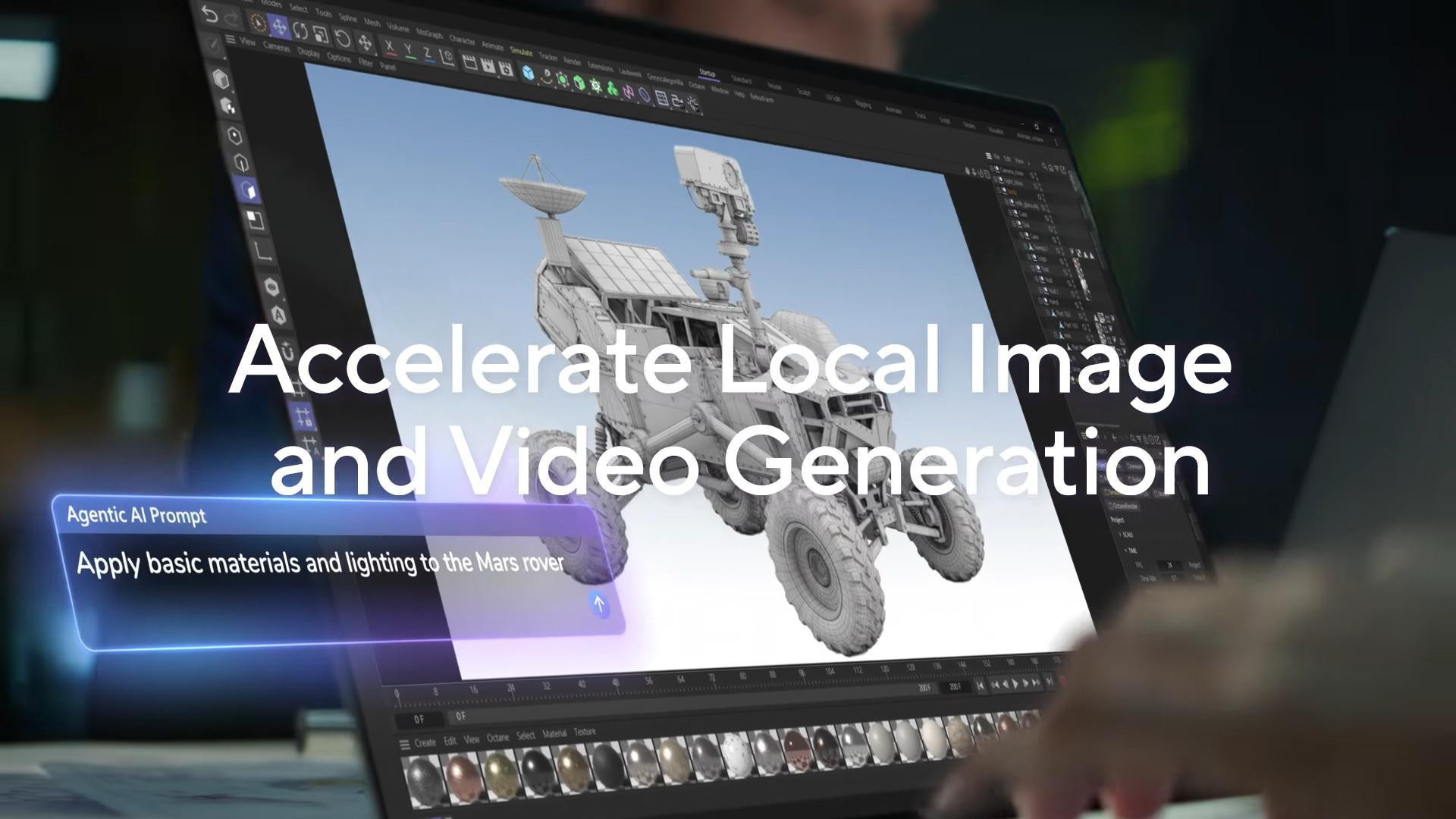Select the Move tool in top toolbar
The width and height of the screenshot is (1456, 819).
279,27
